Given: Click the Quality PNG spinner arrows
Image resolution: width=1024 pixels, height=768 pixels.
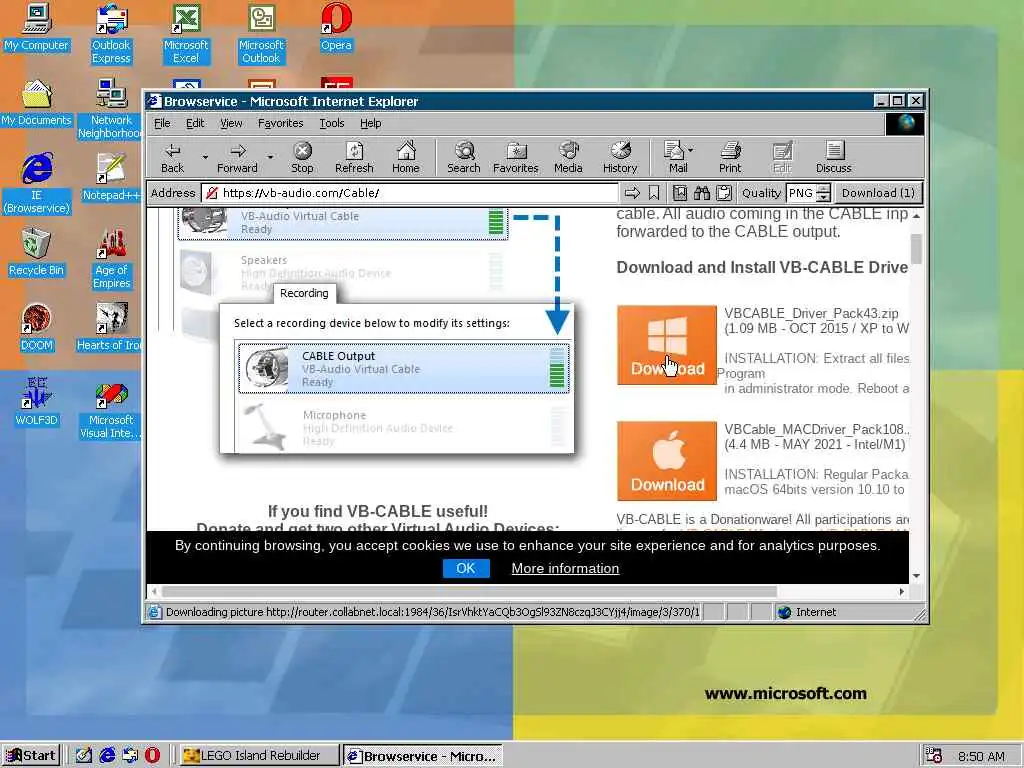Looking at the screenshot, I should (824, 193).
